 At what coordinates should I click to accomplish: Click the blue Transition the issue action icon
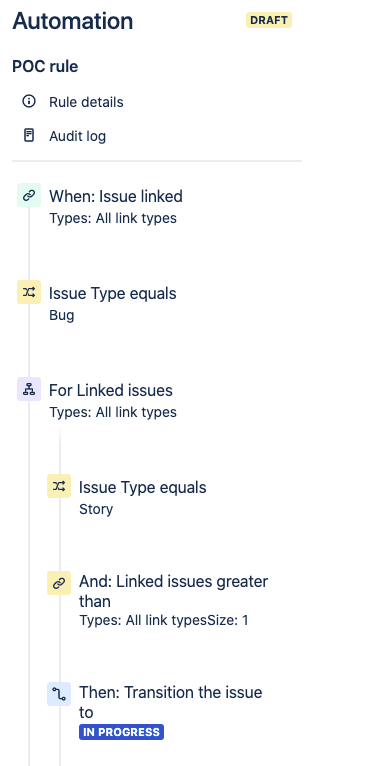coord(59,694)
